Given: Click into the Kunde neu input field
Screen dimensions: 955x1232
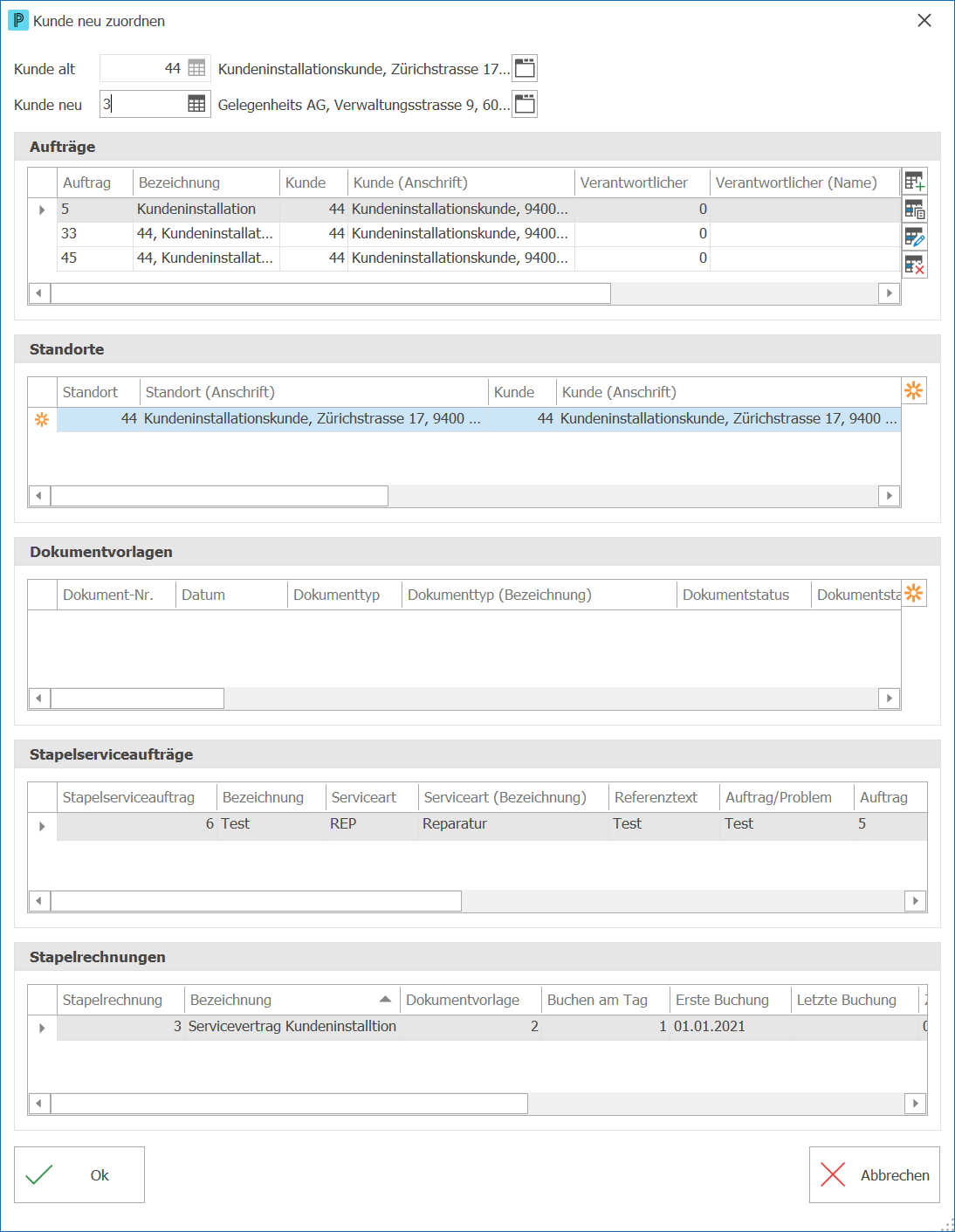Looking at the screenshot, I should (143, 104).
